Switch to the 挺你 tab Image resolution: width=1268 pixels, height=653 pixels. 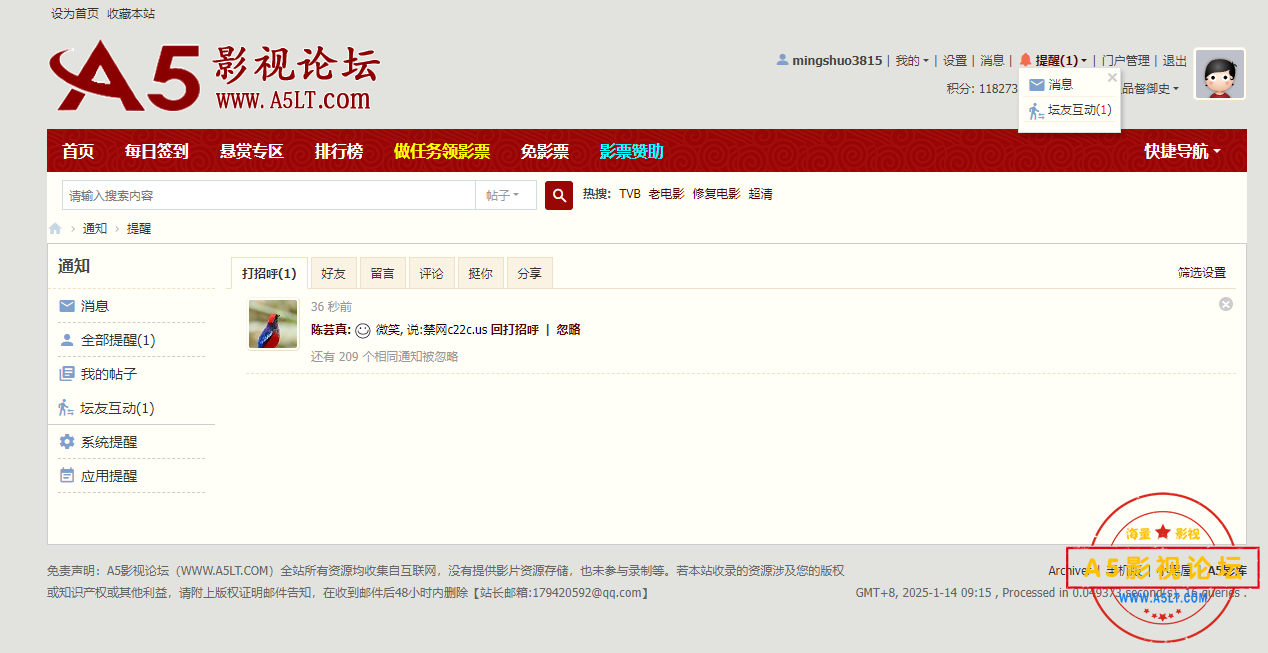pos(481,273)
